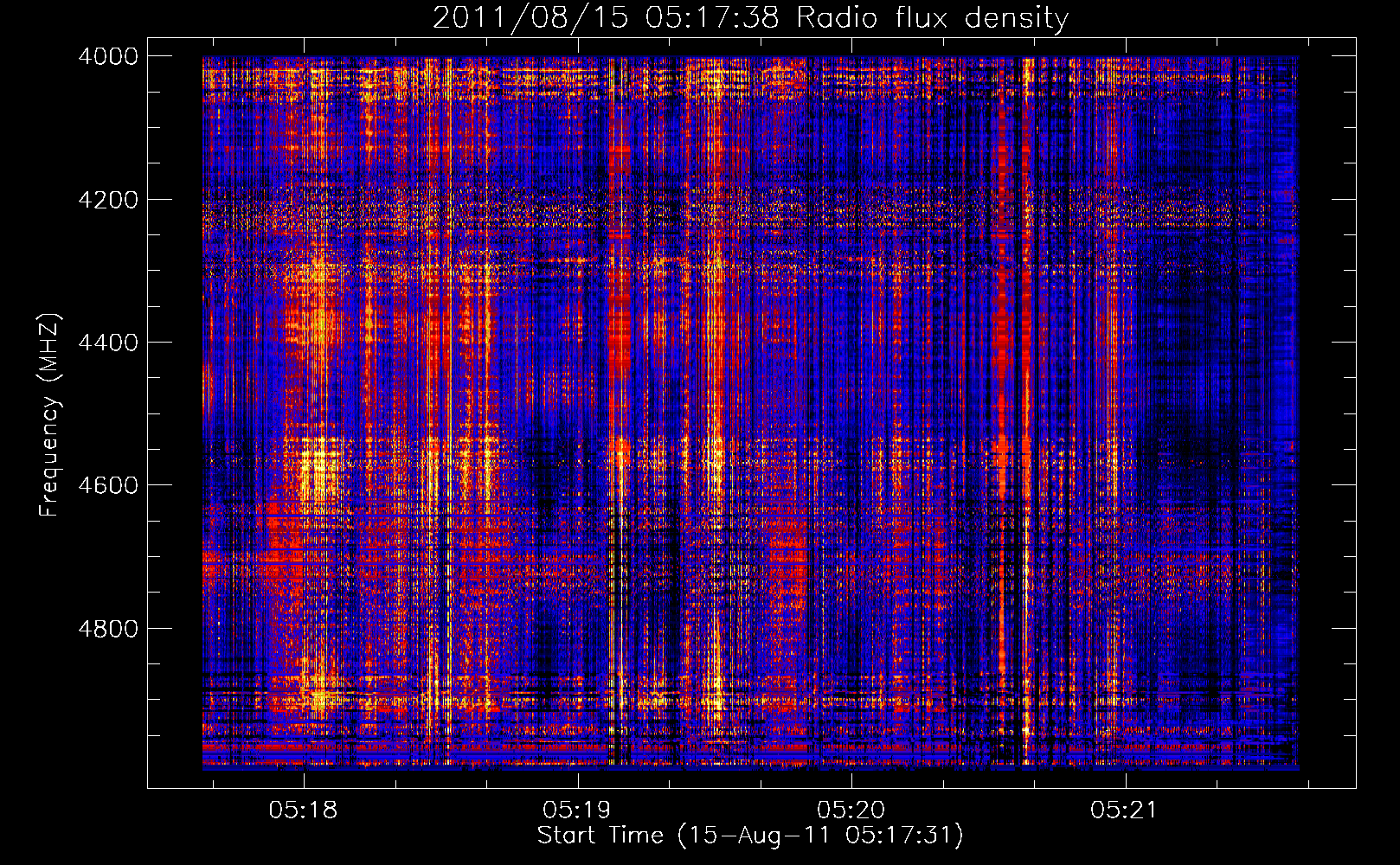Click the 4600 frequency axis label

point(108,485)
